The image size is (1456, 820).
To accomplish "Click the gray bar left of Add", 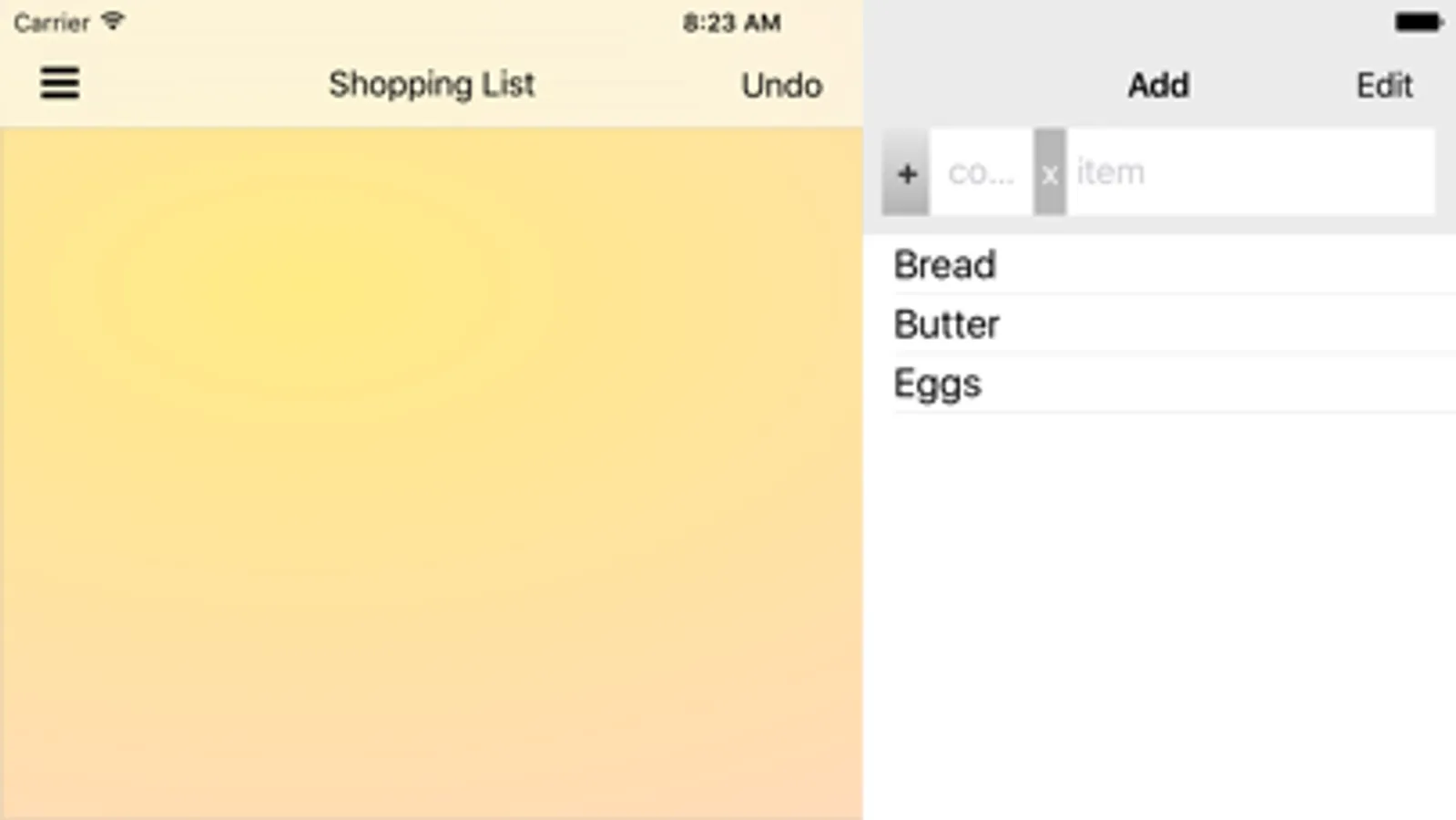I will (983, 86).
